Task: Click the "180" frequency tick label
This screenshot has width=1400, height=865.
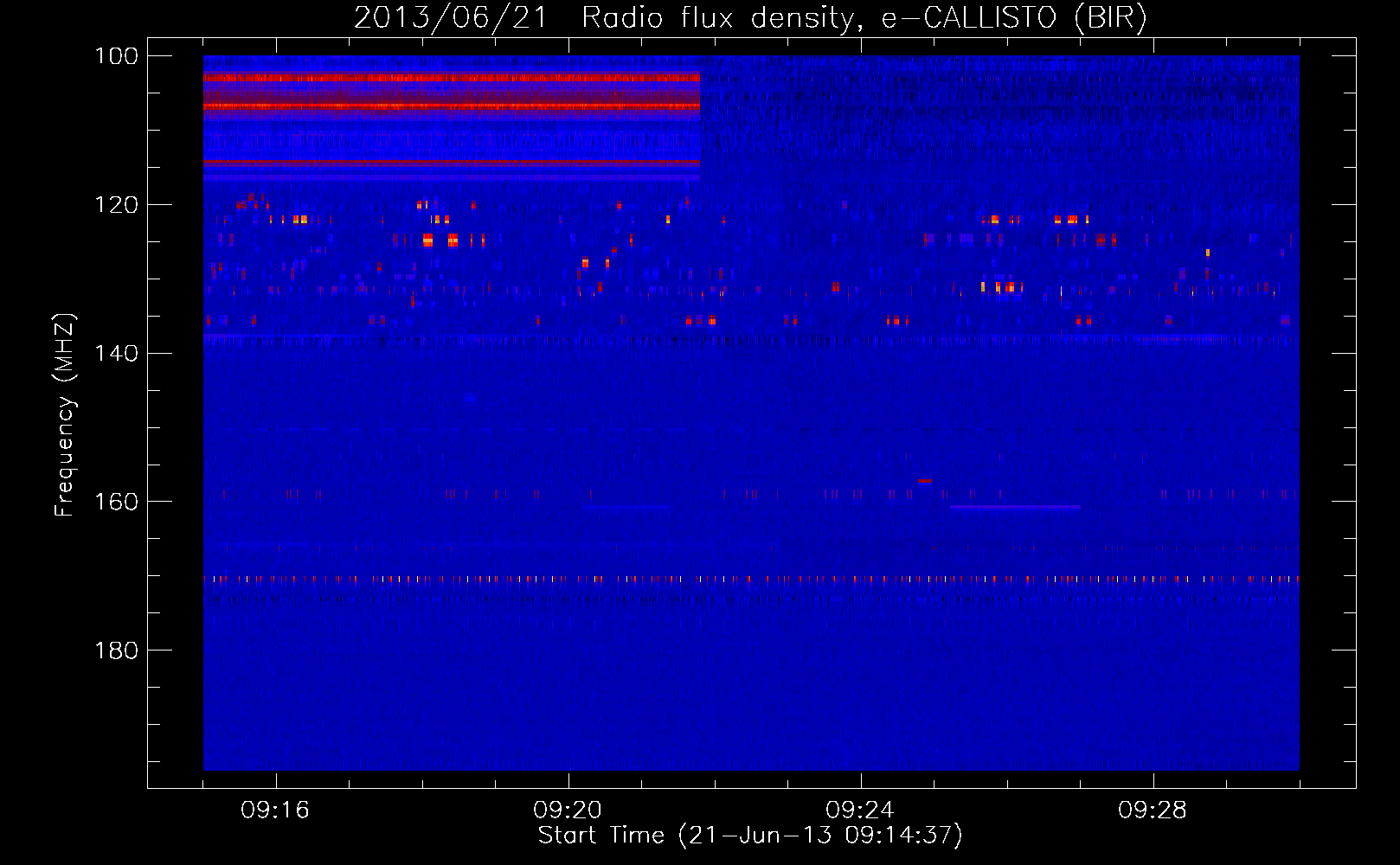Action: [118, 650]
